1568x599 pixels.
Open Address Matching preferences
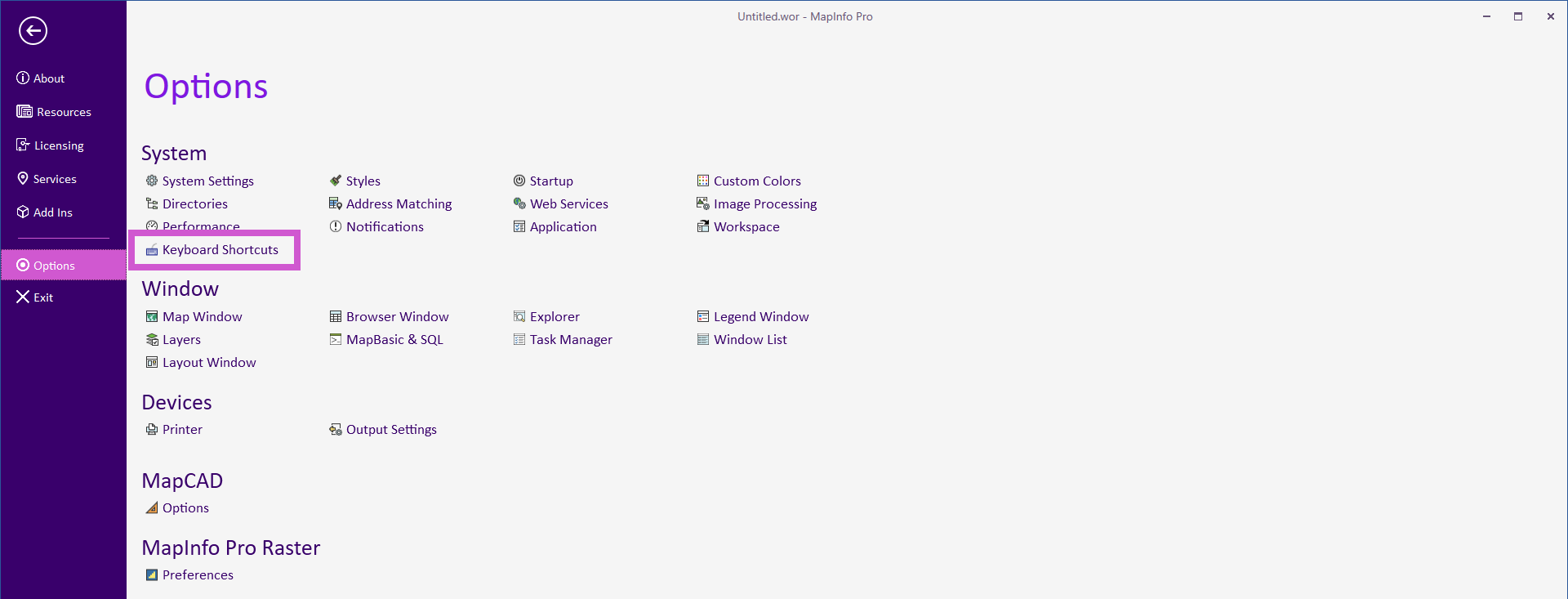click(x=399, y=203)
